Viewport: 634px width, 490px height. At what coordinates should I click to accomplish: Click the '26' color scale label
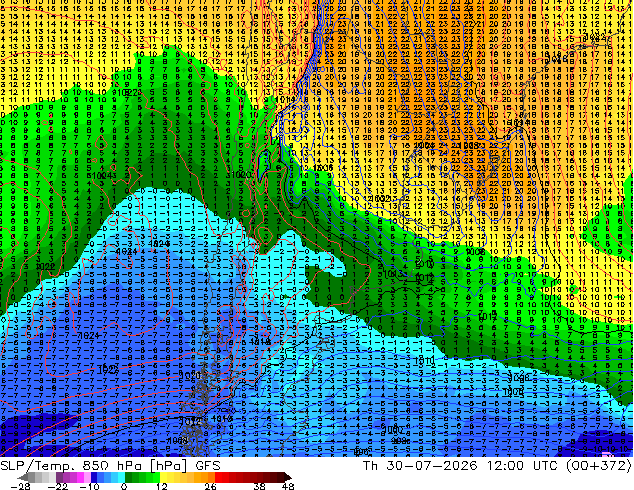pyautogui.click(x=210, y=486)
